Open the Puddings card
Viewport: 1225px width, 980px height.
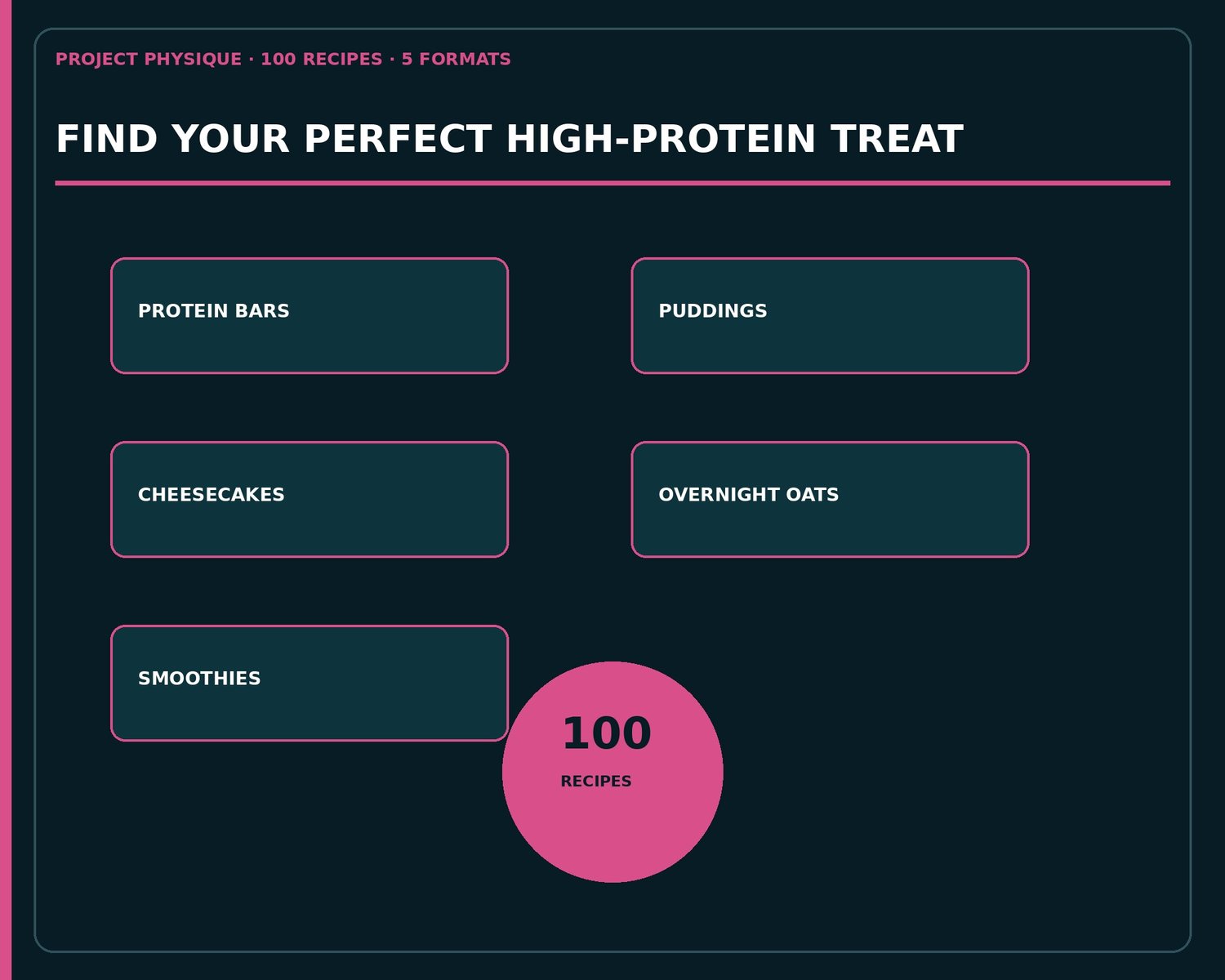tap(830, 316)
